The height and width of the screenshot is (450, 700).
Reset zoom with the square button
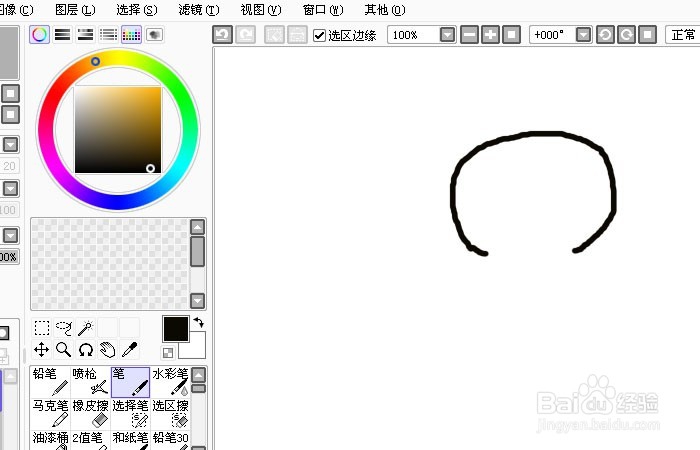coord(511,34)
